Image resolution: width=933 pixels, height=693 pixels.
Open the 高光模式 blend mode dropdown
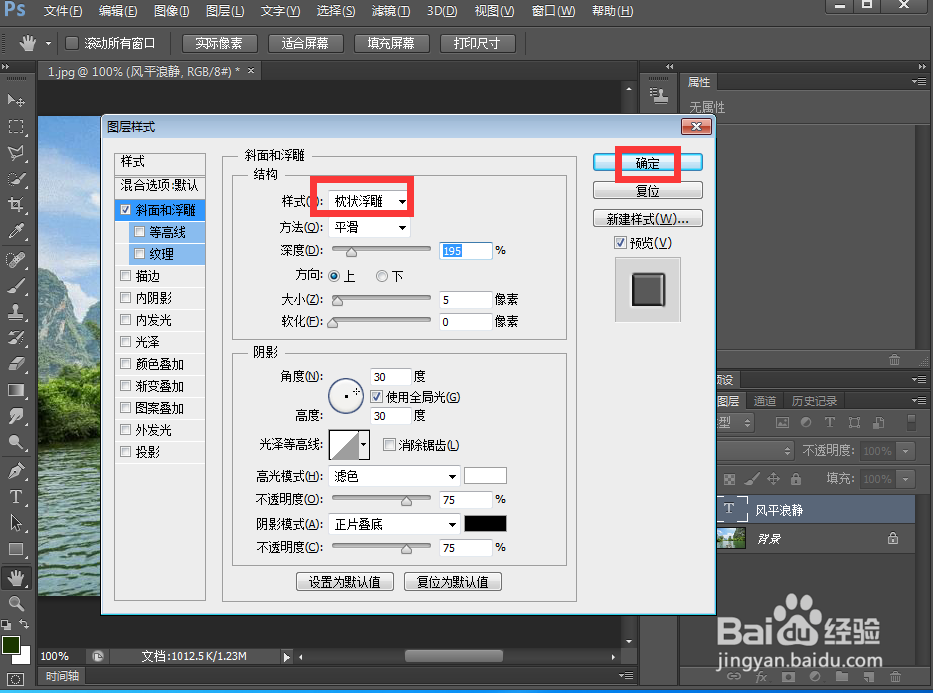393,475
